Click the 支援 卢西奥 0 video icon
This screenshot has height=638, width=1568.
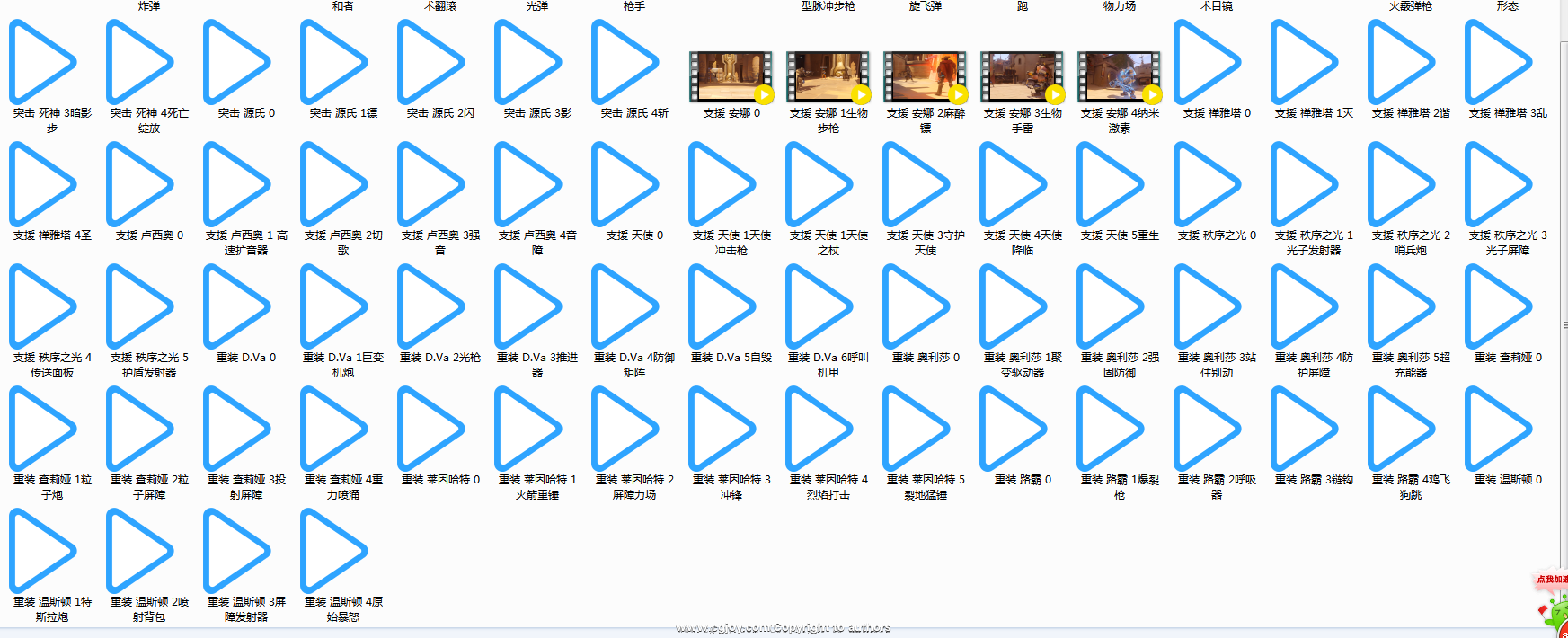click(140, 184)
